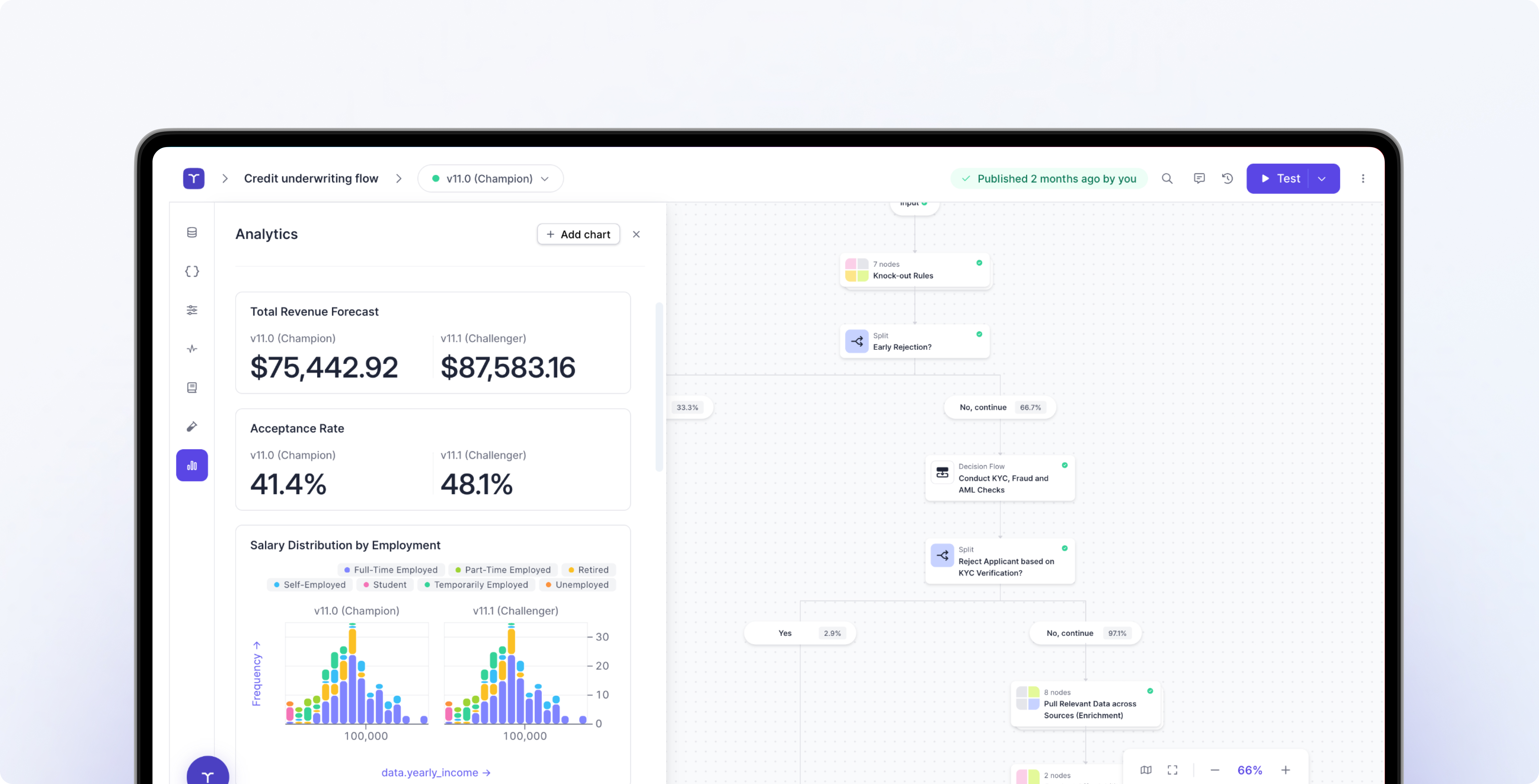Go to Credit underwriting flow breadcrumb
The height and width of the screenshot is (784, 1539).
311,178
